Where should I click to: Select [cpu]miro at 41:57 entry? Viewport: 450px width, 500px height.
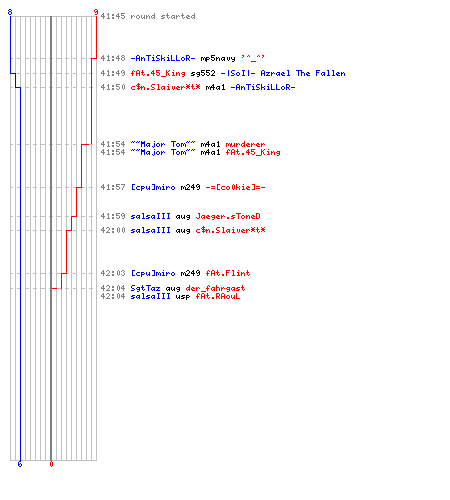coord(153,187)
